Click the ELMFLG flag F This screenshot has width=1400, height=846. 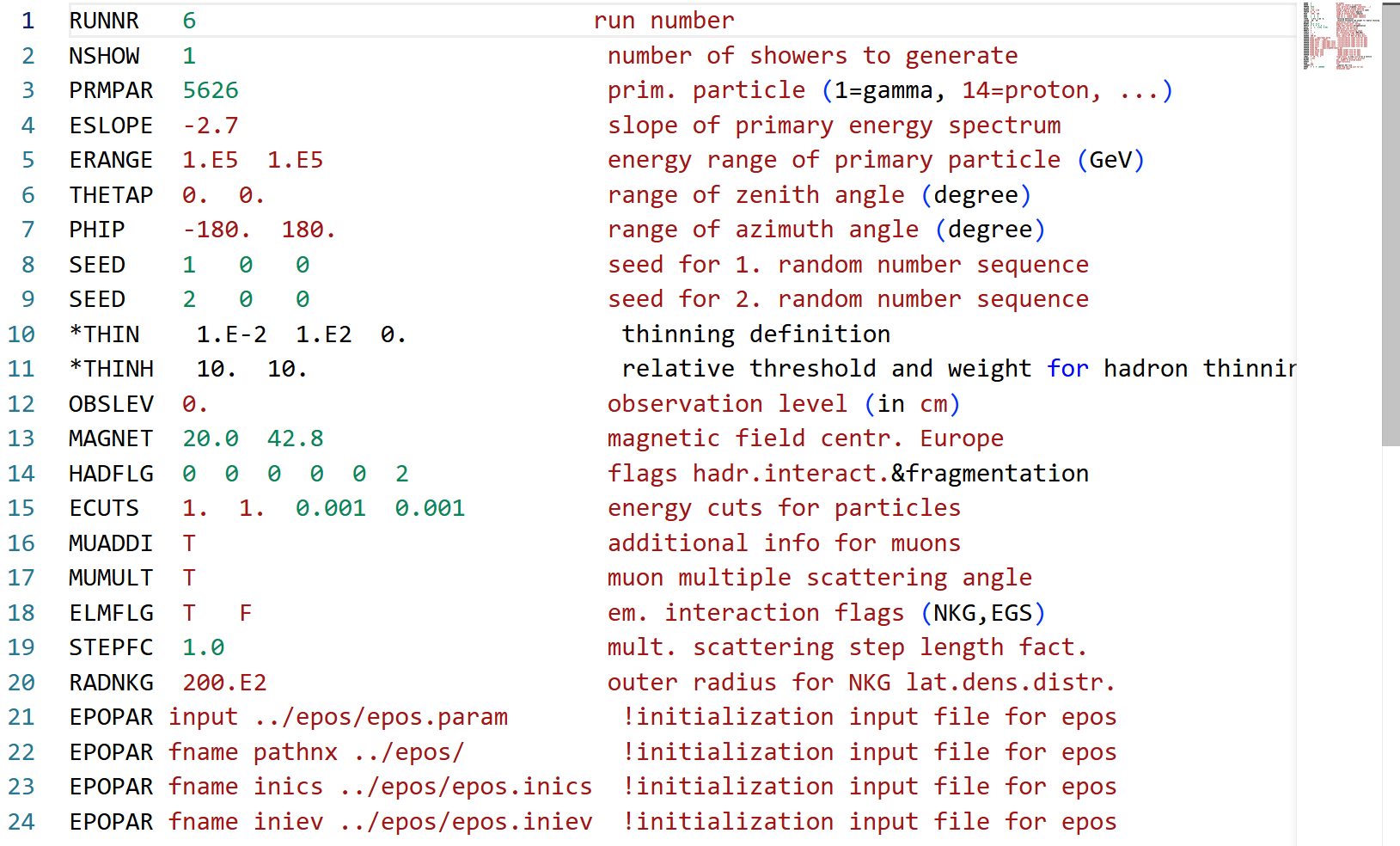pyautogui.click(x=246, y=612)
